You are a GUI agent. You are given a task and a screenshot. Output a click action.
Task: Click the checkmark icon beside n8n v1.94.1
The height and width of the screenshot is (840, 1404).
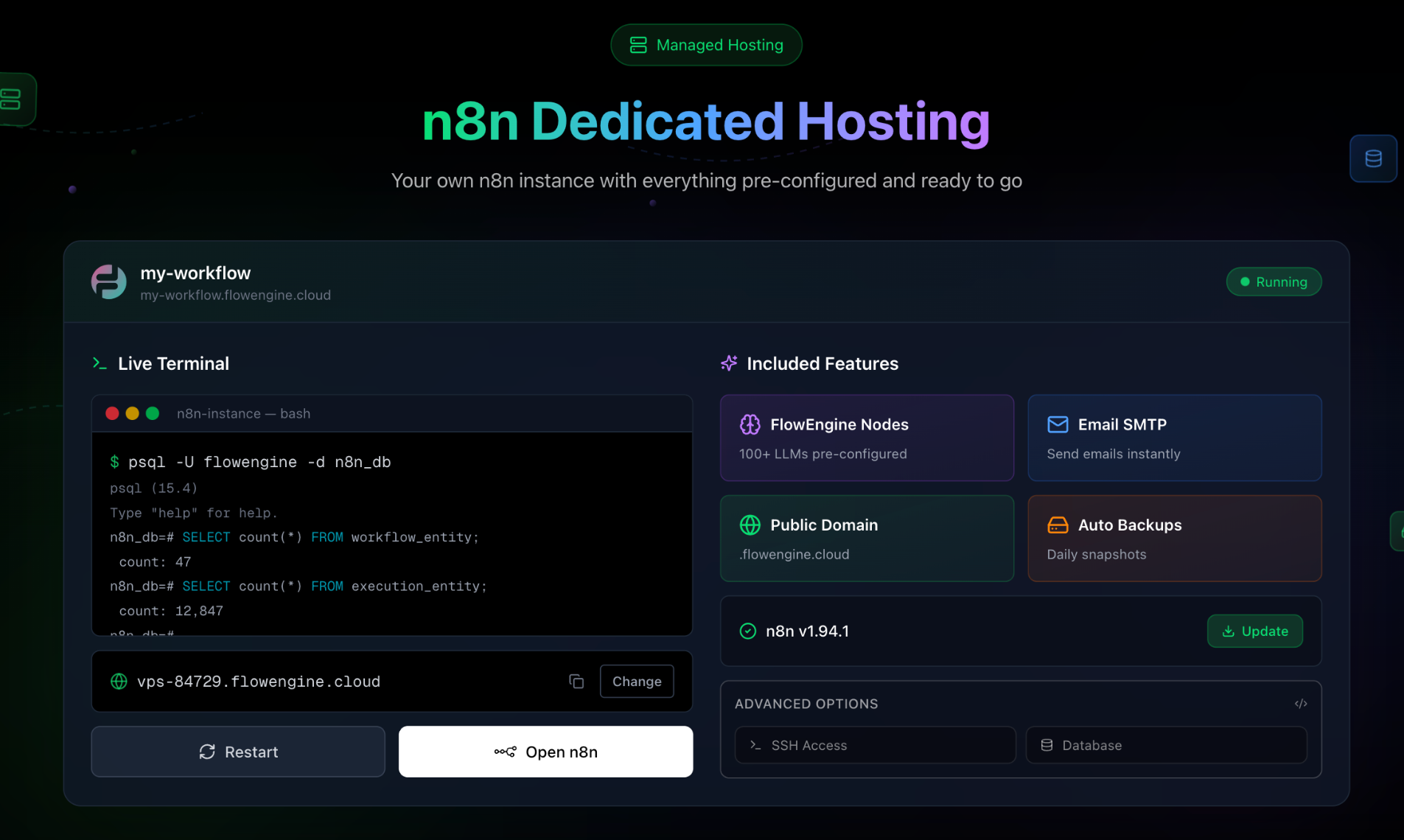tap(747, 631)
